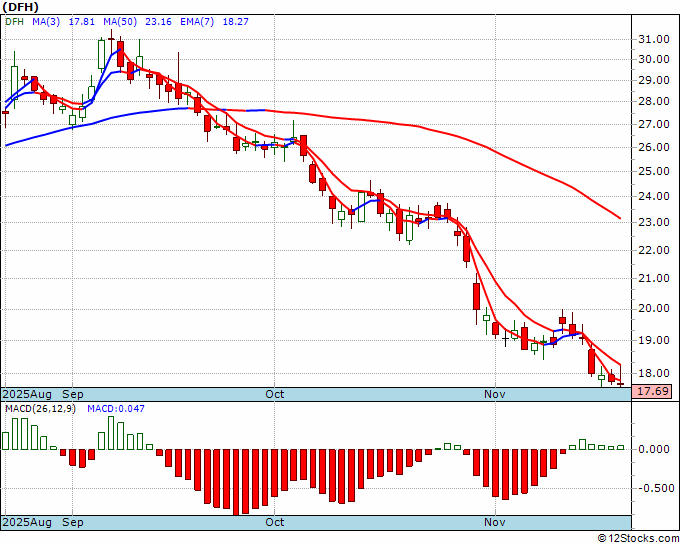Click the MA(50) legend label
This screenshot has width=680, height=546.
click(x=120, y=22)
